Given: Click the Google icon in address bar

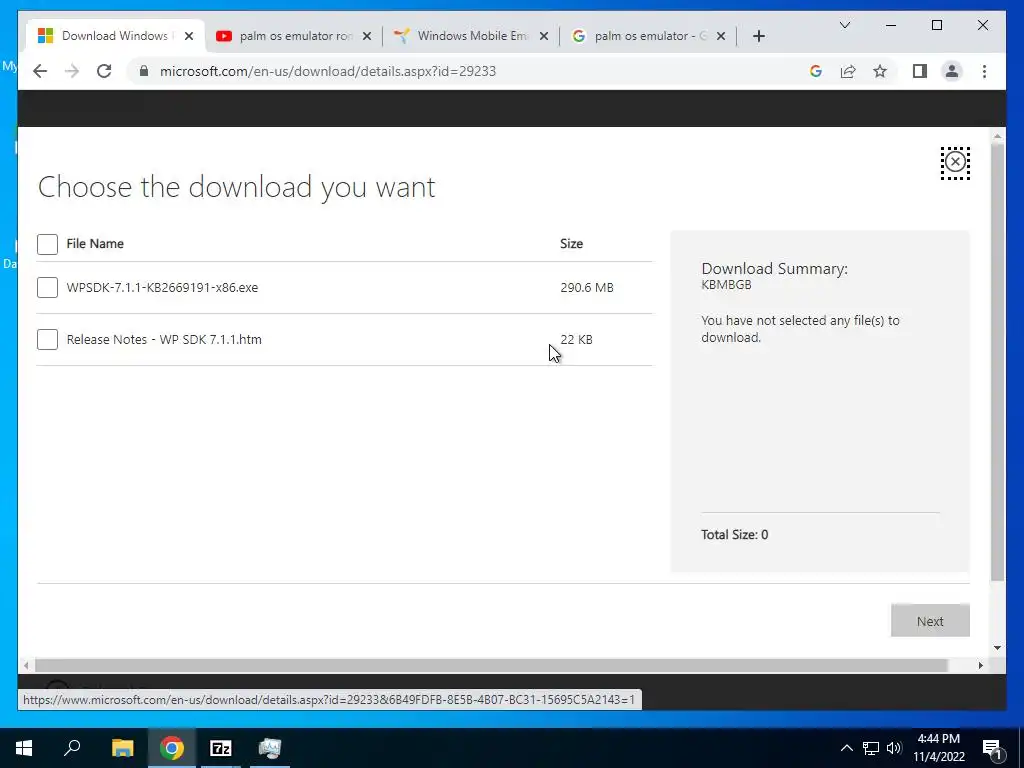Looking at the screenshot, I should coord(816,71).
